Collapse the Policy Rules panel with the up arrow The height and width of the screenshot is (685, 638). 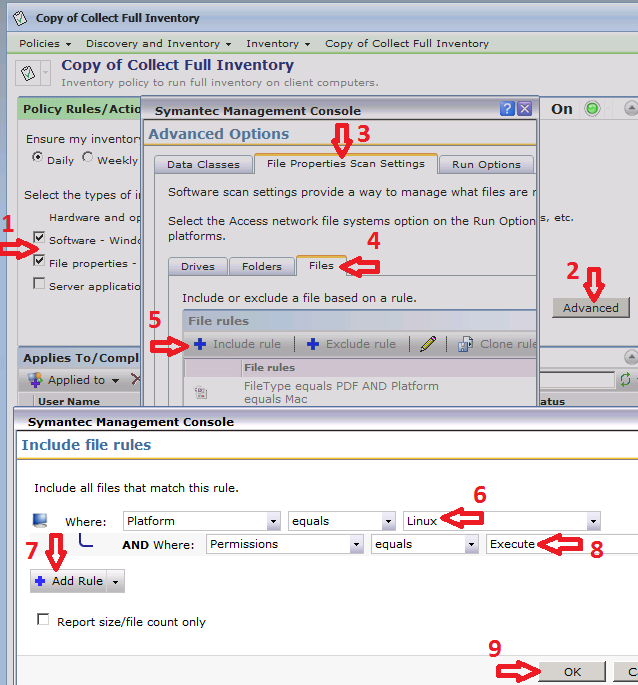pos(631,108)
